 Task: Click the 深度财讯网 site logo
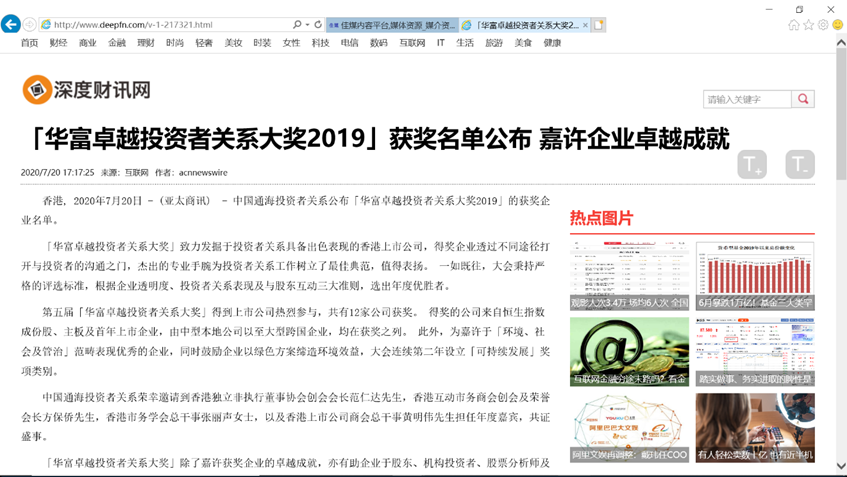(86, 90)
